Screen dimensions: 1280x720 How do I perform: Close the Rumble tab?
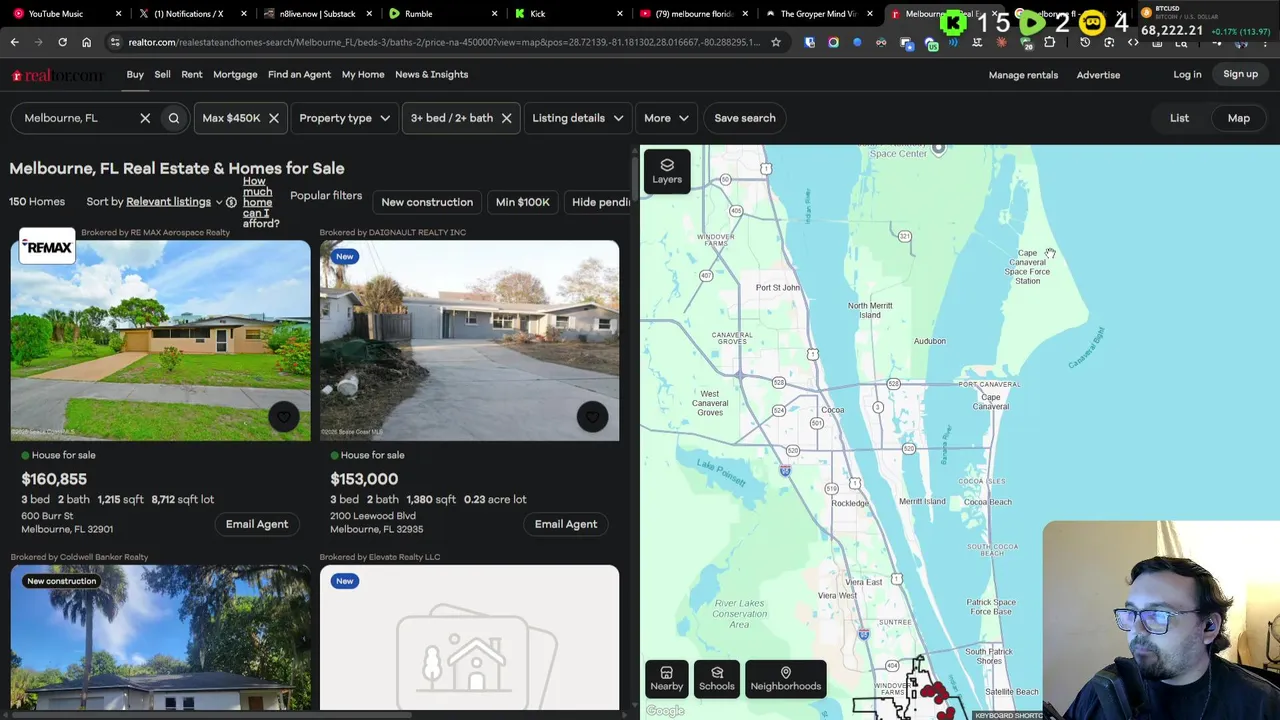click(494, 14)
